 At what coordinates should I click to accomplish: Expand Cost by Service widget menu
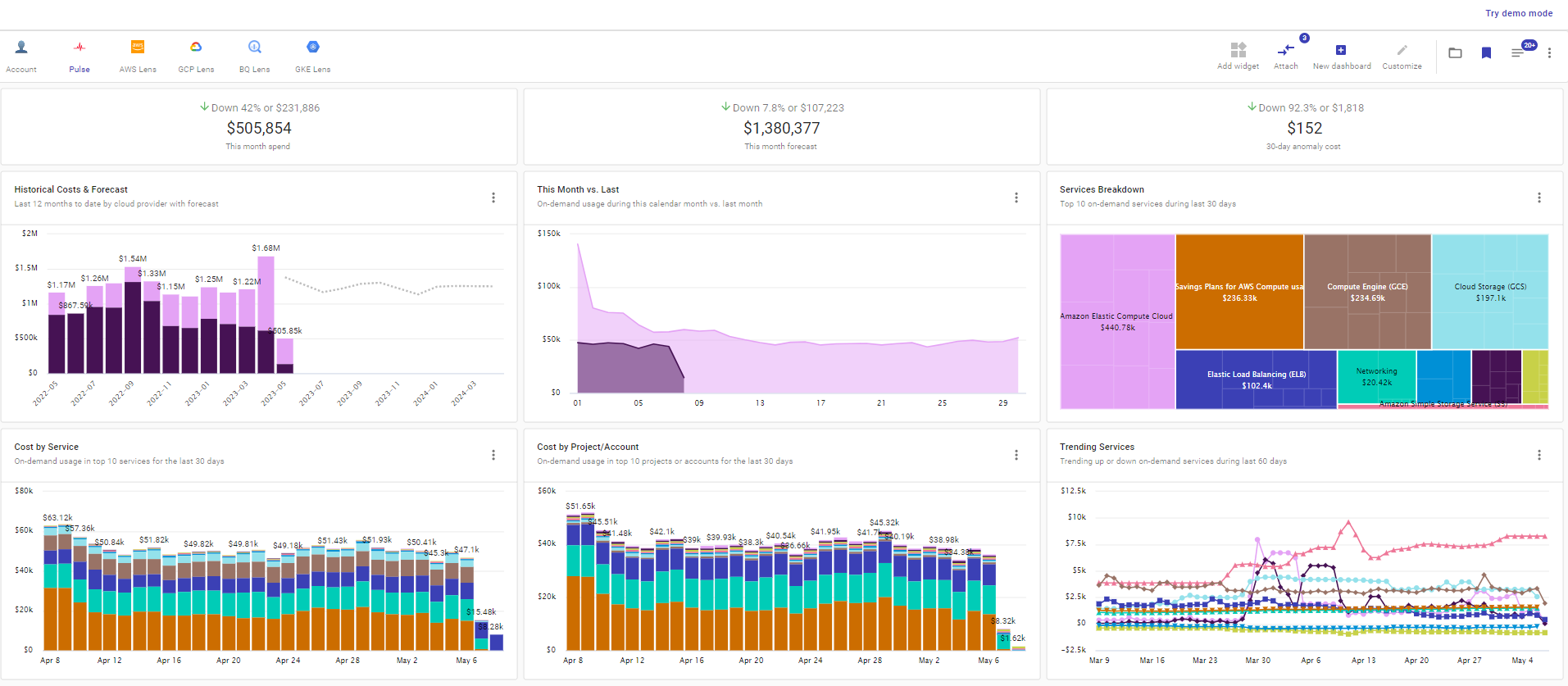click(493, 455)
